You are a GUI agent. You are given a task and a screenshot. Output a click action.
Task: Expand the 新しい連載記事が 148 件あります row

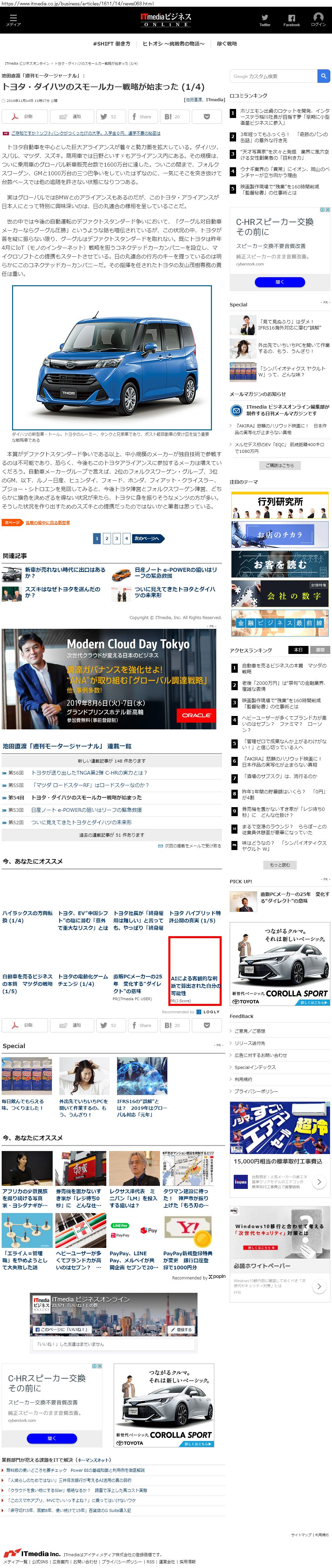(111, 760)
